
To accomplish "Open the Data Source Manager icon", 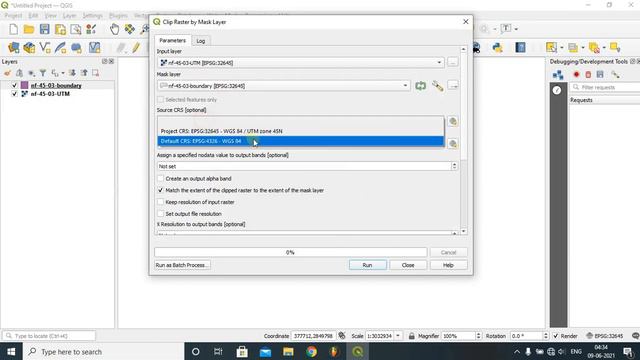I will tap(13, 48).
